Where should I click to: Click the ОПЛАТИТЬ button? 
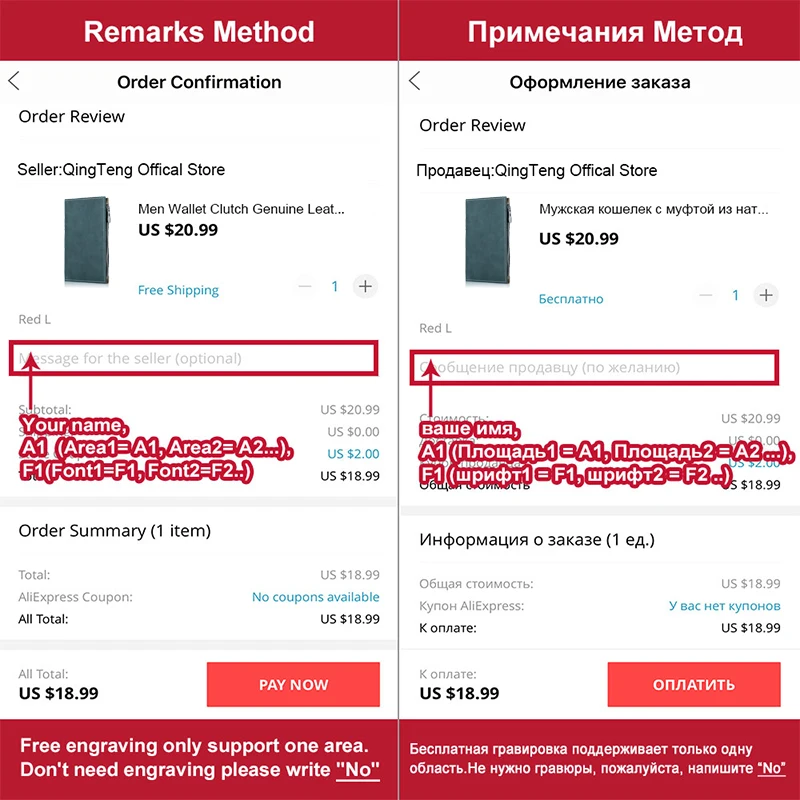(693, 685)
